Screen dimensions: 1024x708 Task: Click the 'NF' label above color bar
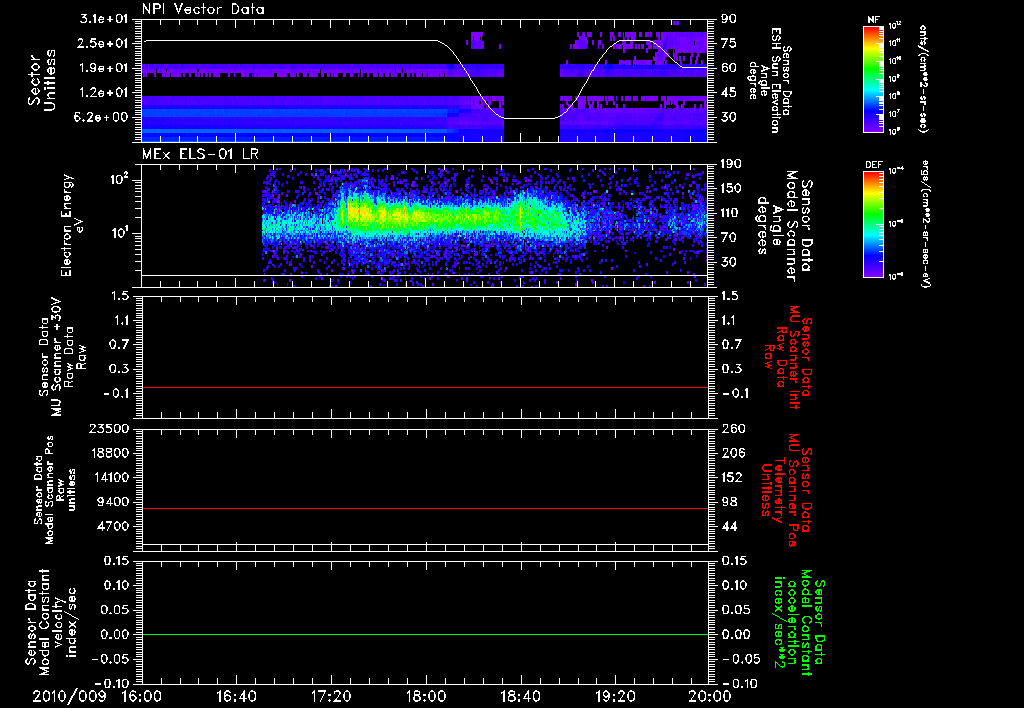(873, 20)
